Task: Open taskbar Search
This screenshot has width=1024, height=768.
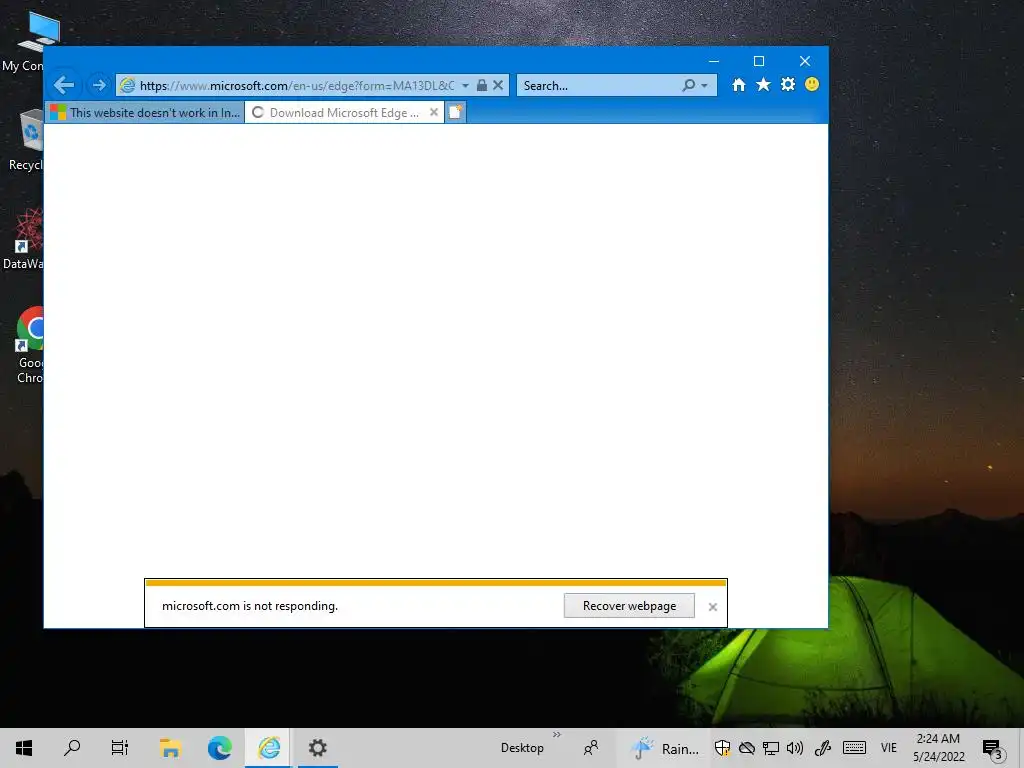Action: [72, 748]
